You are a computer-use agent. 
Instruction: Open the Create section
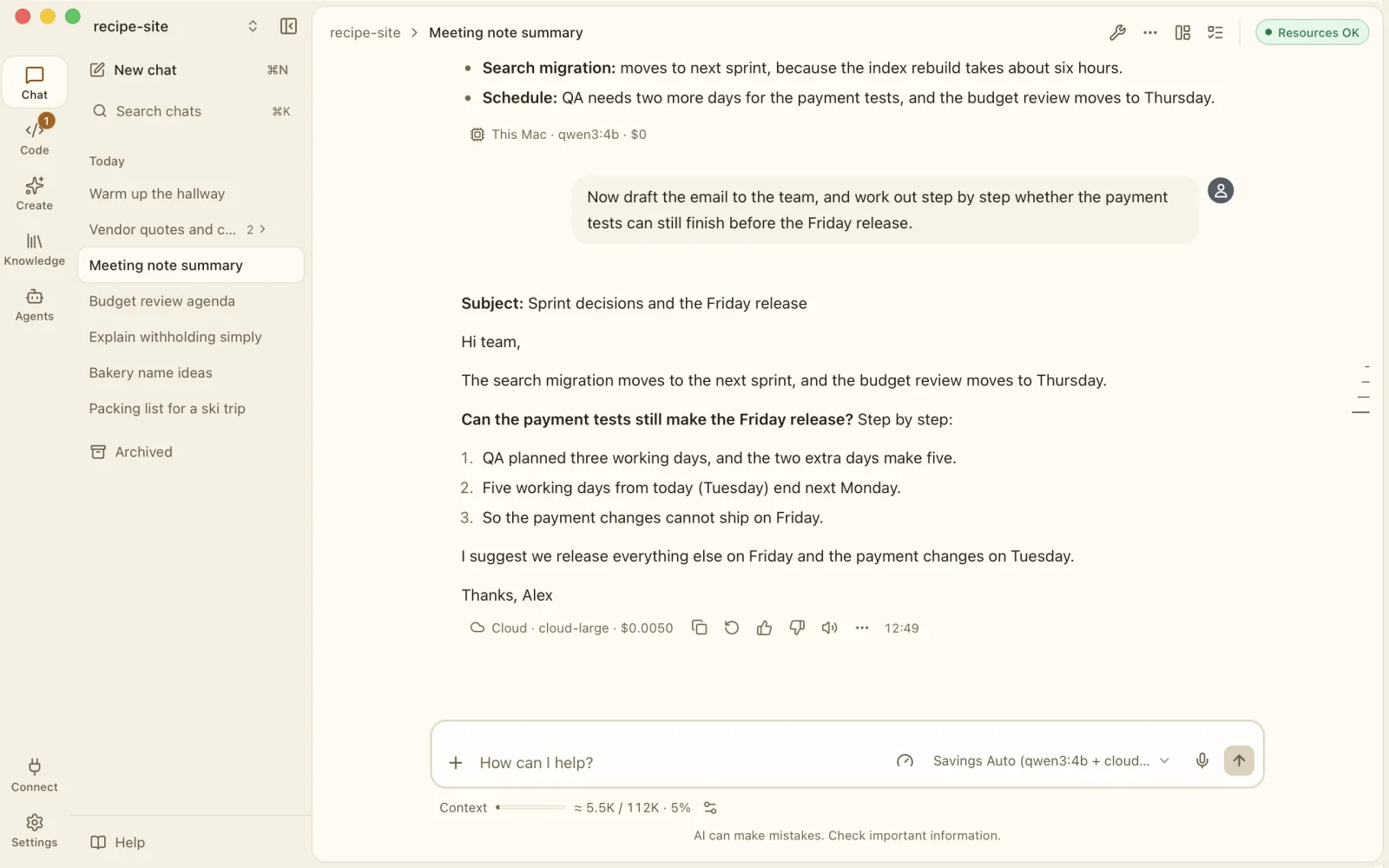pyautogui.click(x=35, y=193)
